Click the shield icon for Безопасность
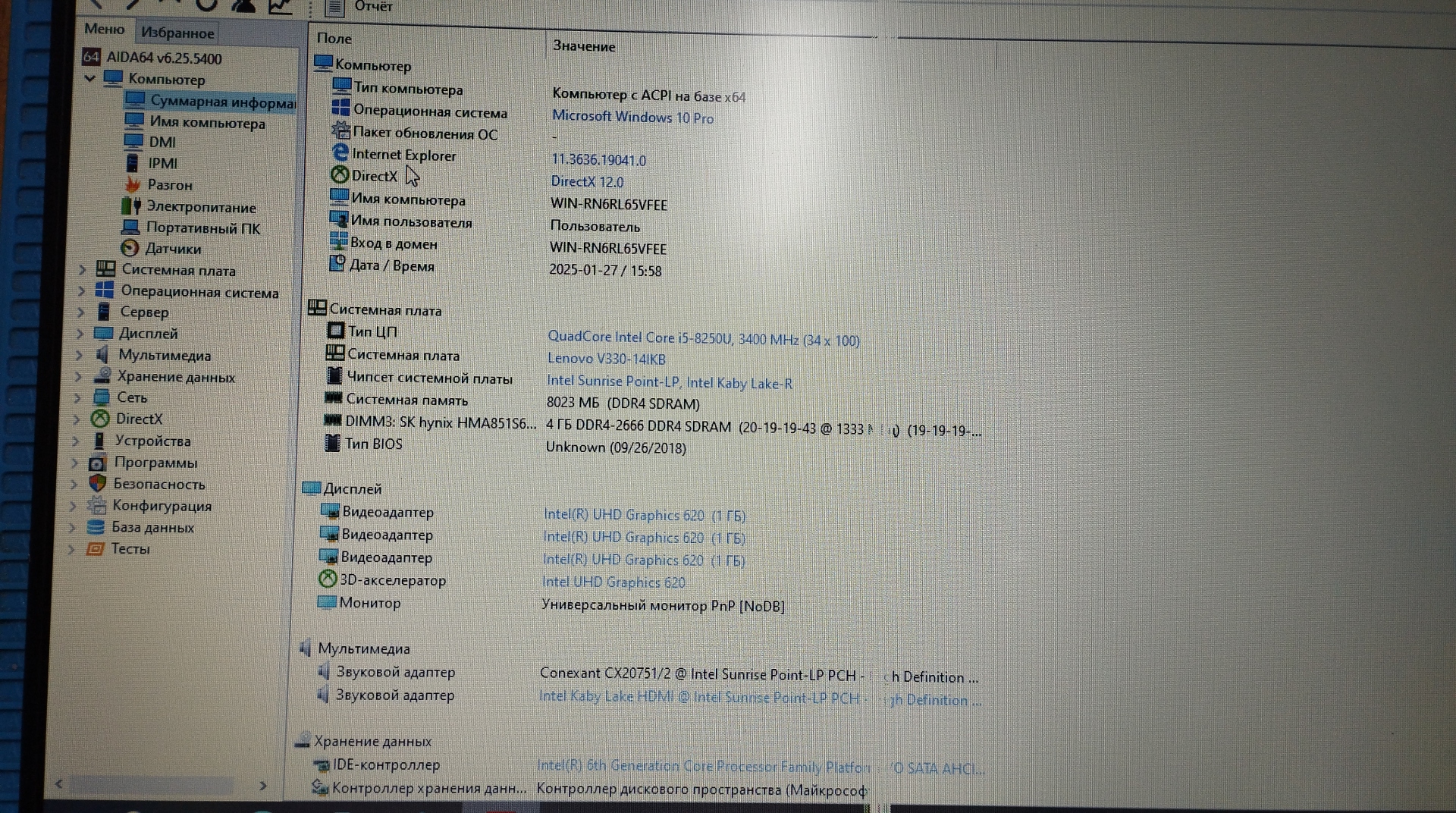This screenshot has width=1456, height=813. pyautogui.click(x=98, y=483)
